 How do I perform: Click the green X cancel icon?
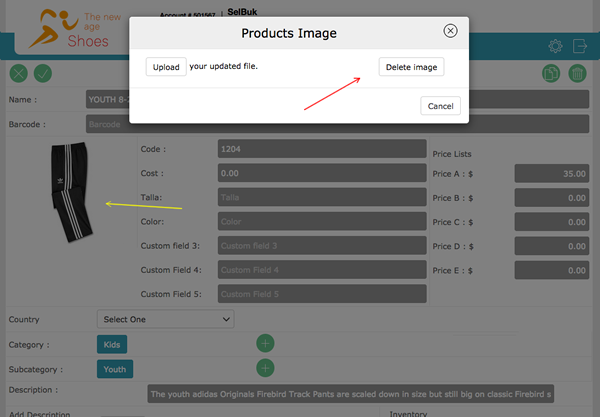18,73
